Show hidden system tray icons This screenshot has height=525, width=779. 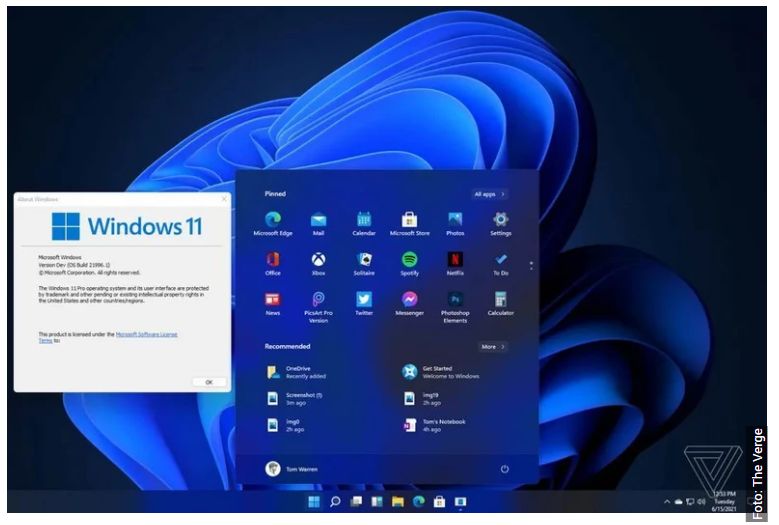click(x=667, y=502)
